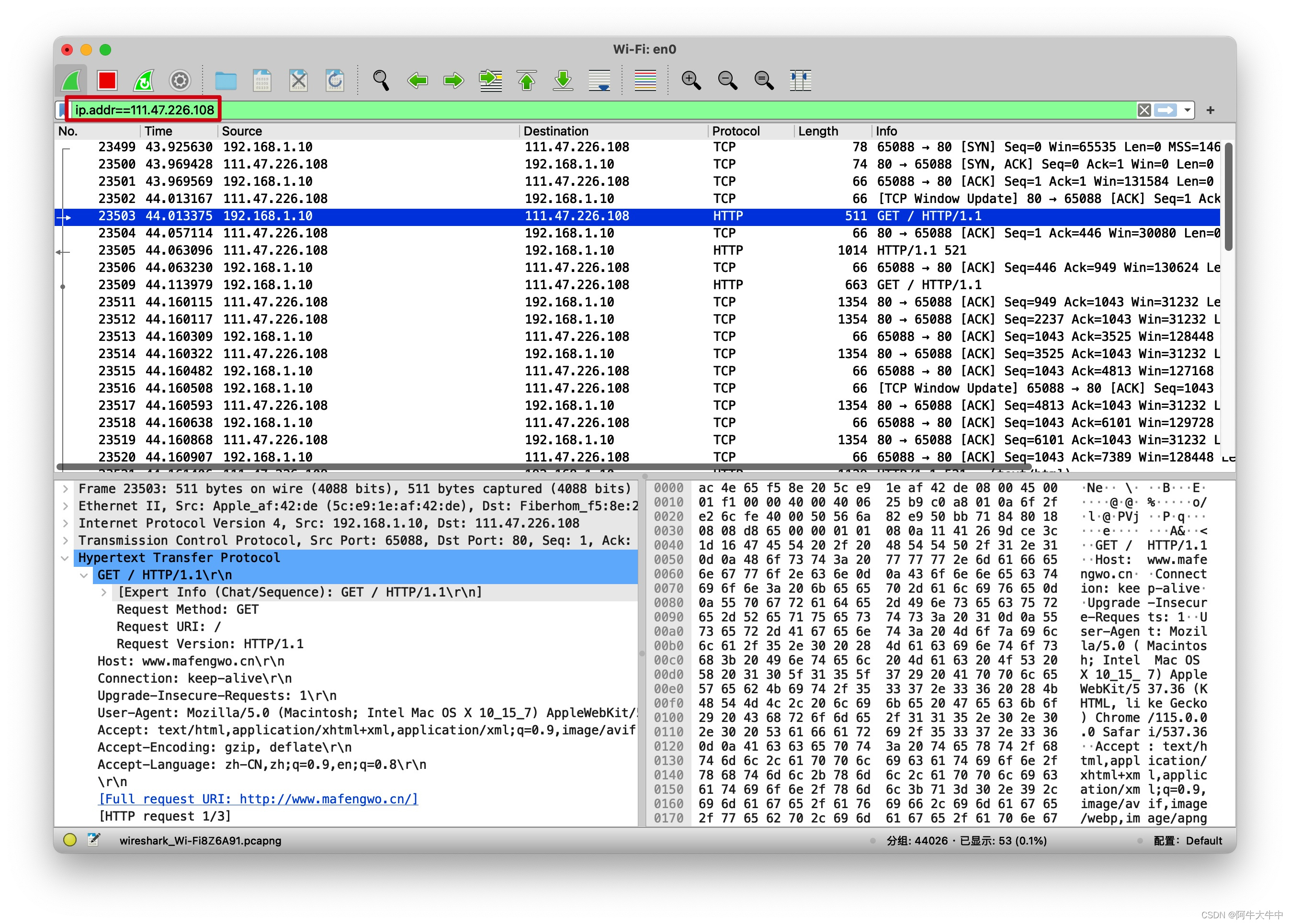Sort by the Source column header
Screen dimensions: 1290x924
coord(369,131)
